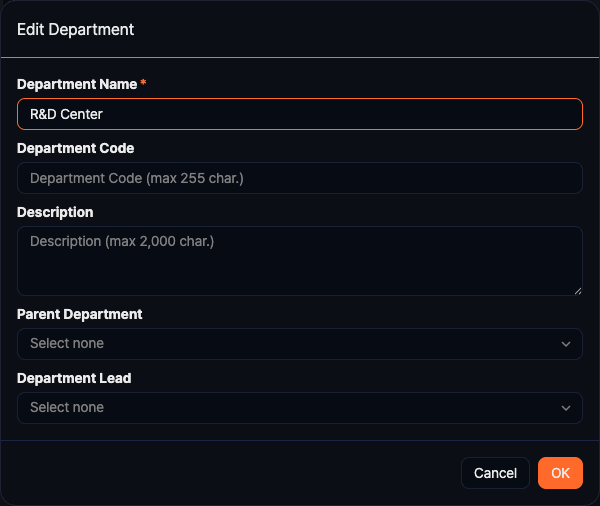
Task: Click the Description box resize handle
Action: point(577,290)
